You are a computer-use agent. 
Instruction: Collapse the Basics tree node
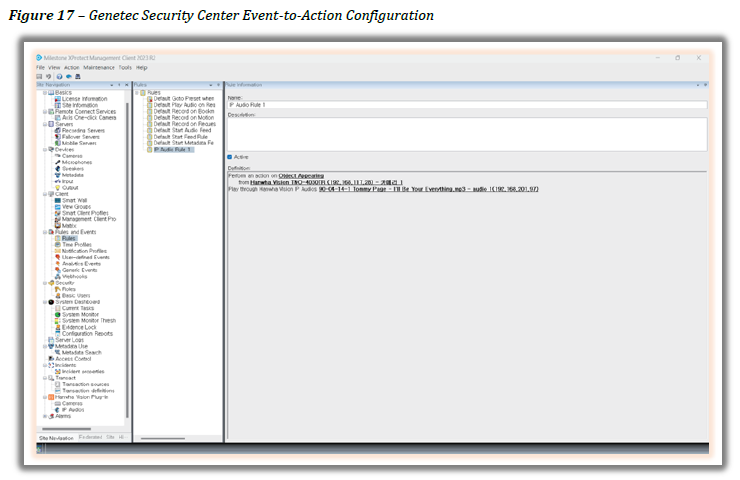tap(45, 93)
